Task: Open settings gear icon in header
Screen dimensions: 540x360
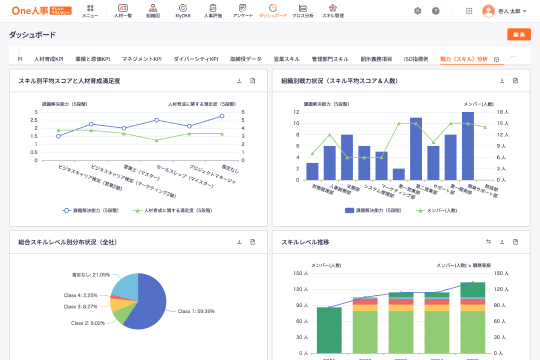Action: tap(417, 11)
